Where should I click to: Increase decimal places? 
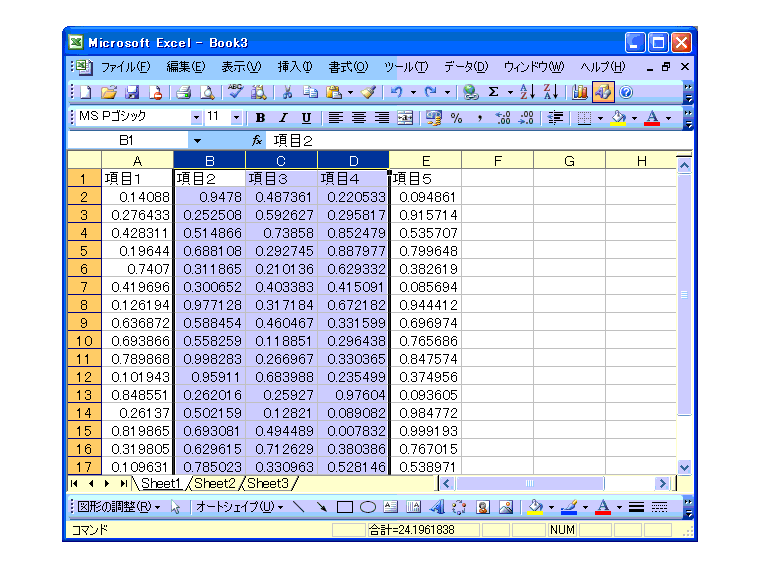tap(502, 118)
